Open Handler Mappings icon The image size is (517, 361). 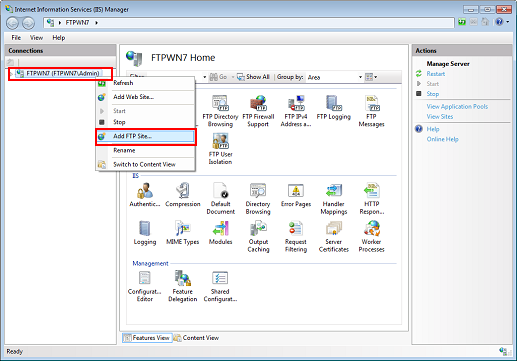pyautogui.click(x=334, y=199)
